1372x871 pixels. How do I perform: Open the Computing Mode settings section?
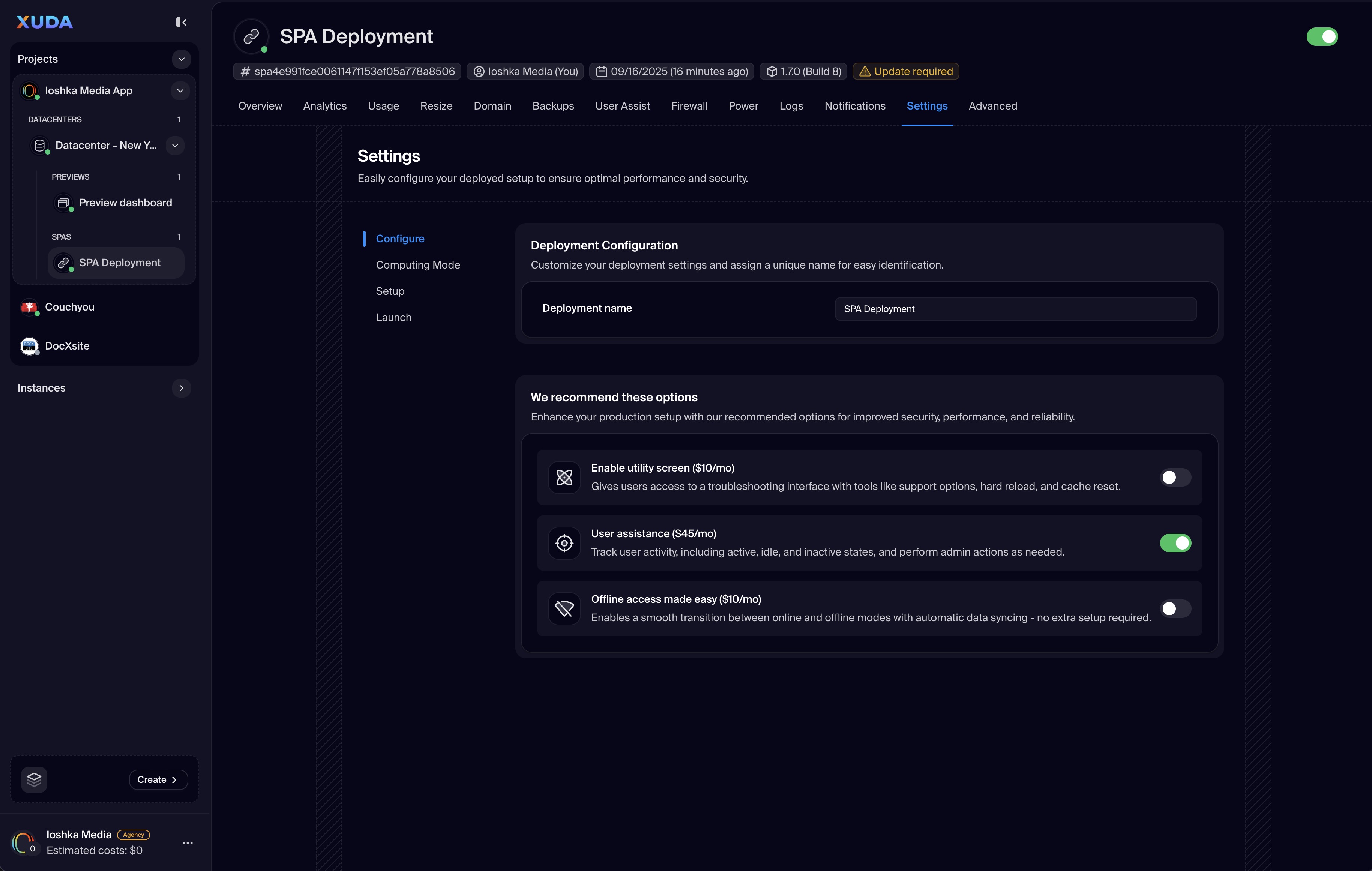coord(418,265)
